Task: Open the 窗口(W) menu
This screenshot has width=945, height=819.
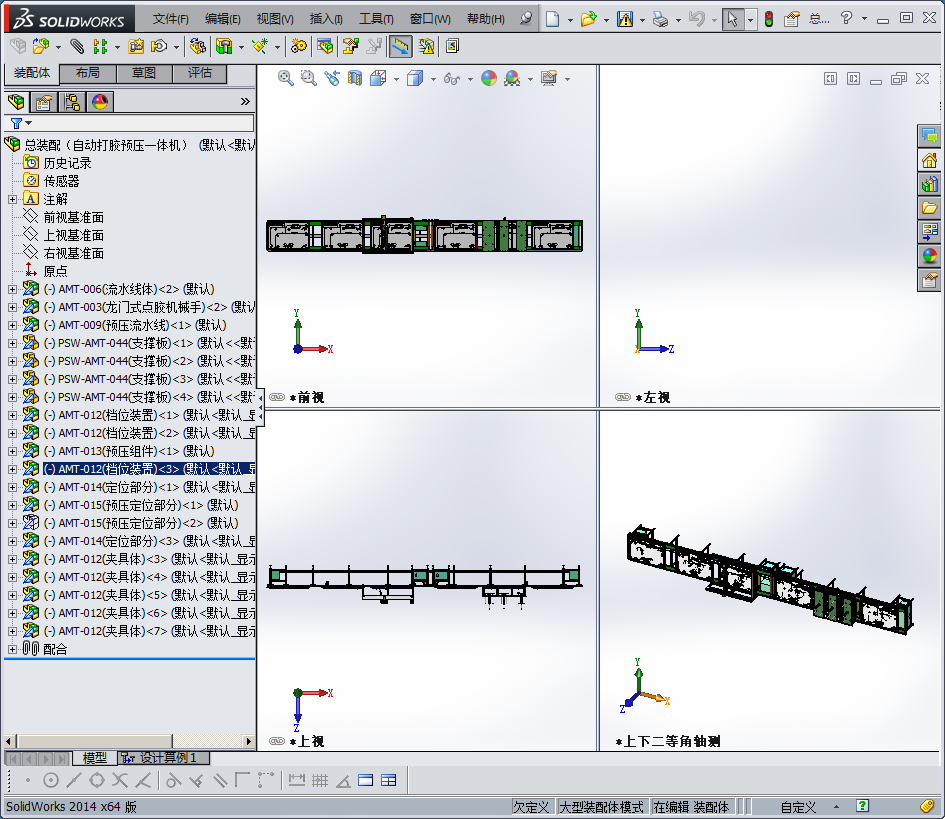Action: 430,19
